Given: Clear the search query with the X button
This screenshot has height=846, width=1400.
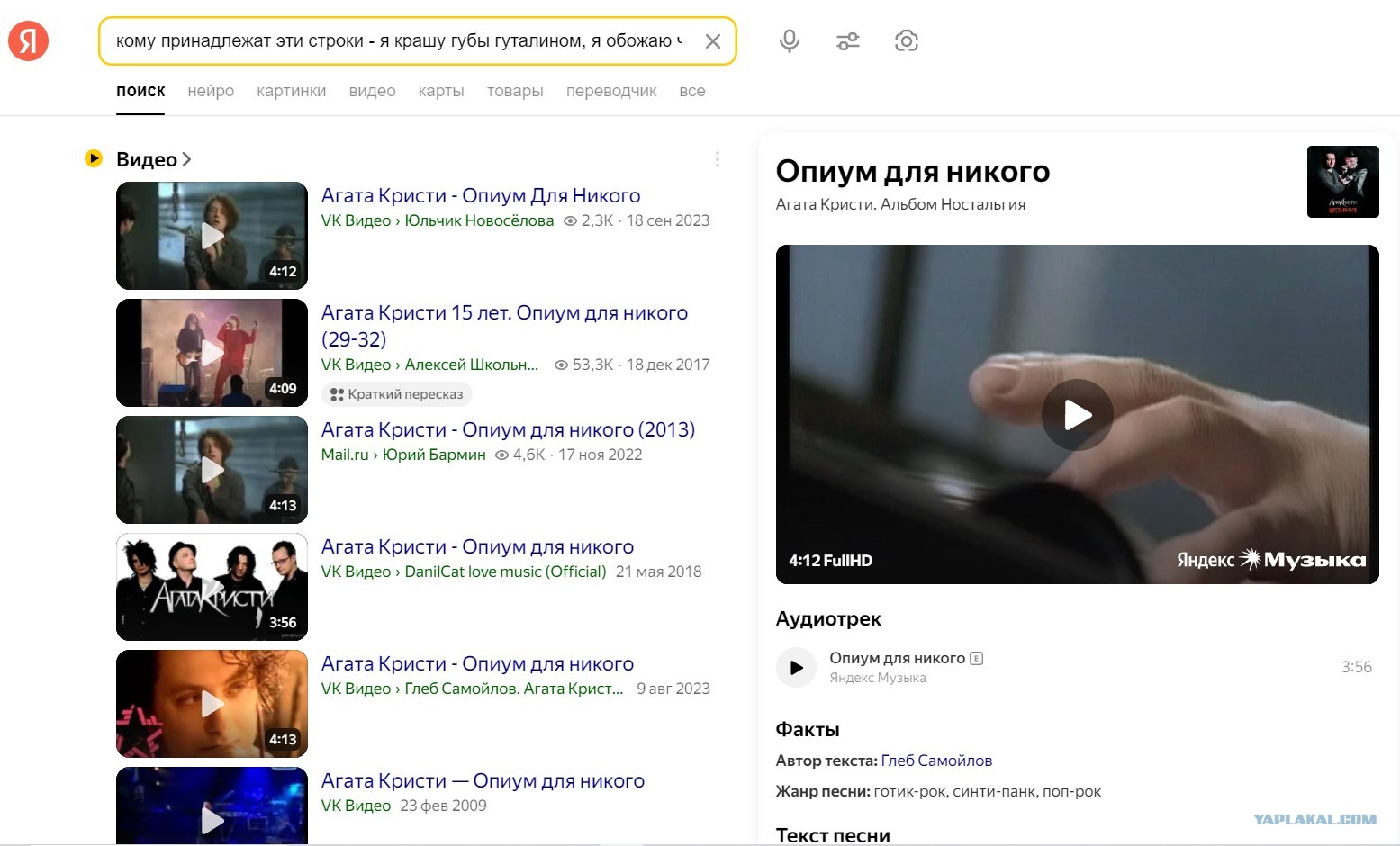Looking at the screenshot, I should [x=712, y=41].
